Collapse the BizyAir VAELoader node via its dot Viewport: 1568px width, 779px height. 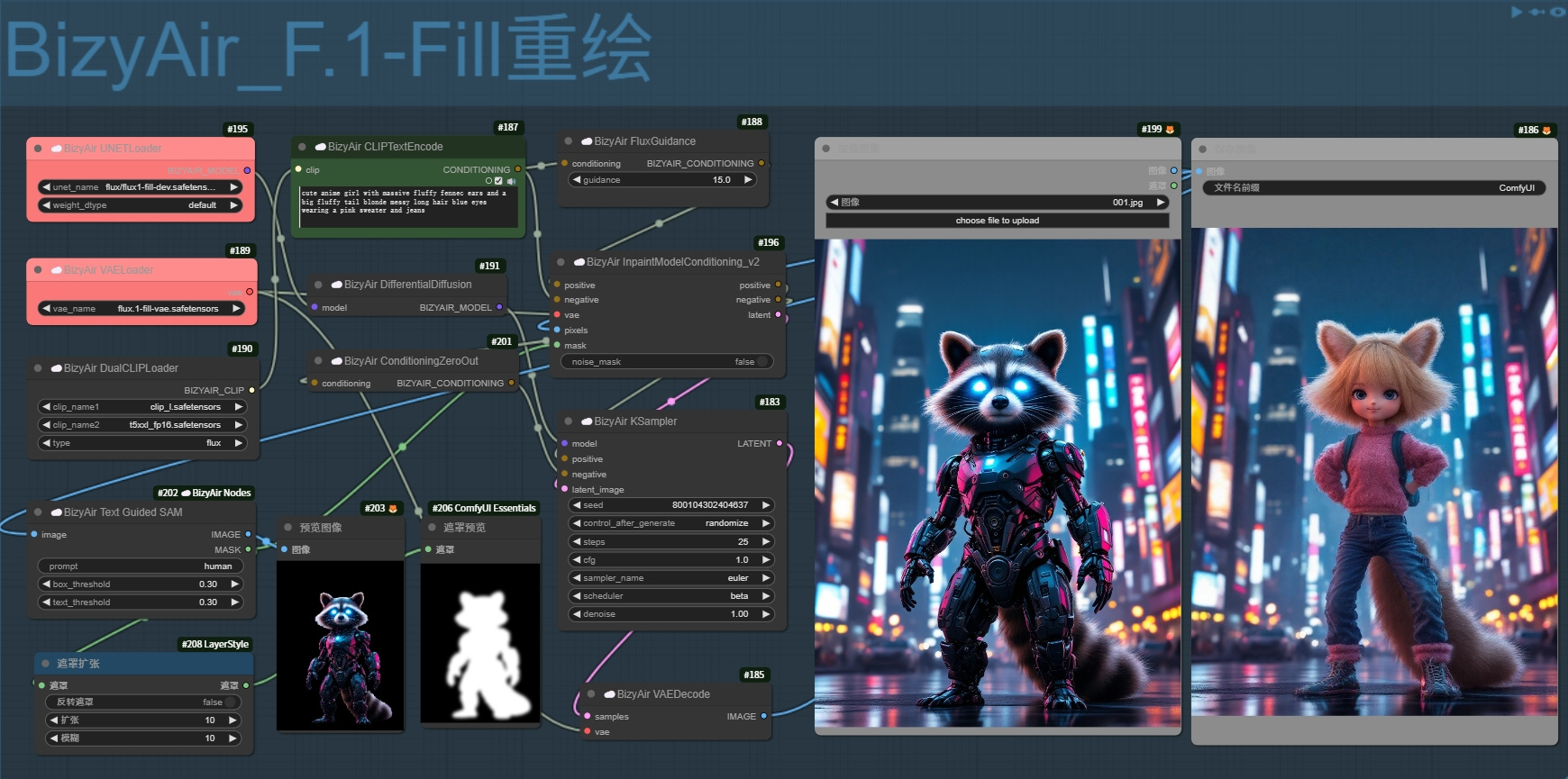(x=38, y=269)
